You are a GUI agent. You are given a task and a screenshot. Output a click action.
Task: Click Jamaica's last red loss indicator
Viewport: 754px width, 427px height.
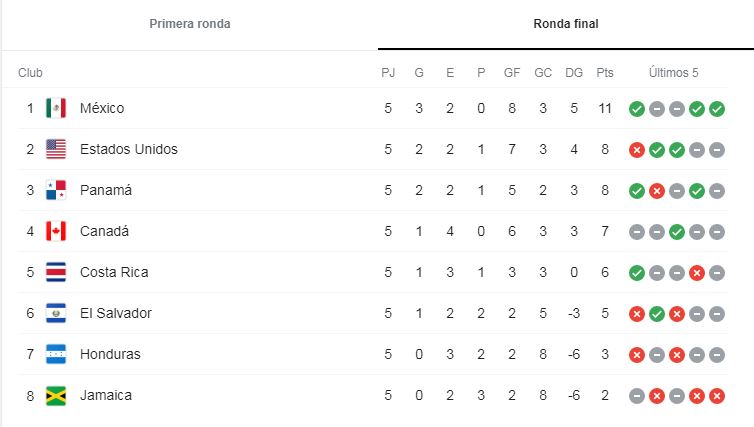point(716,396)
